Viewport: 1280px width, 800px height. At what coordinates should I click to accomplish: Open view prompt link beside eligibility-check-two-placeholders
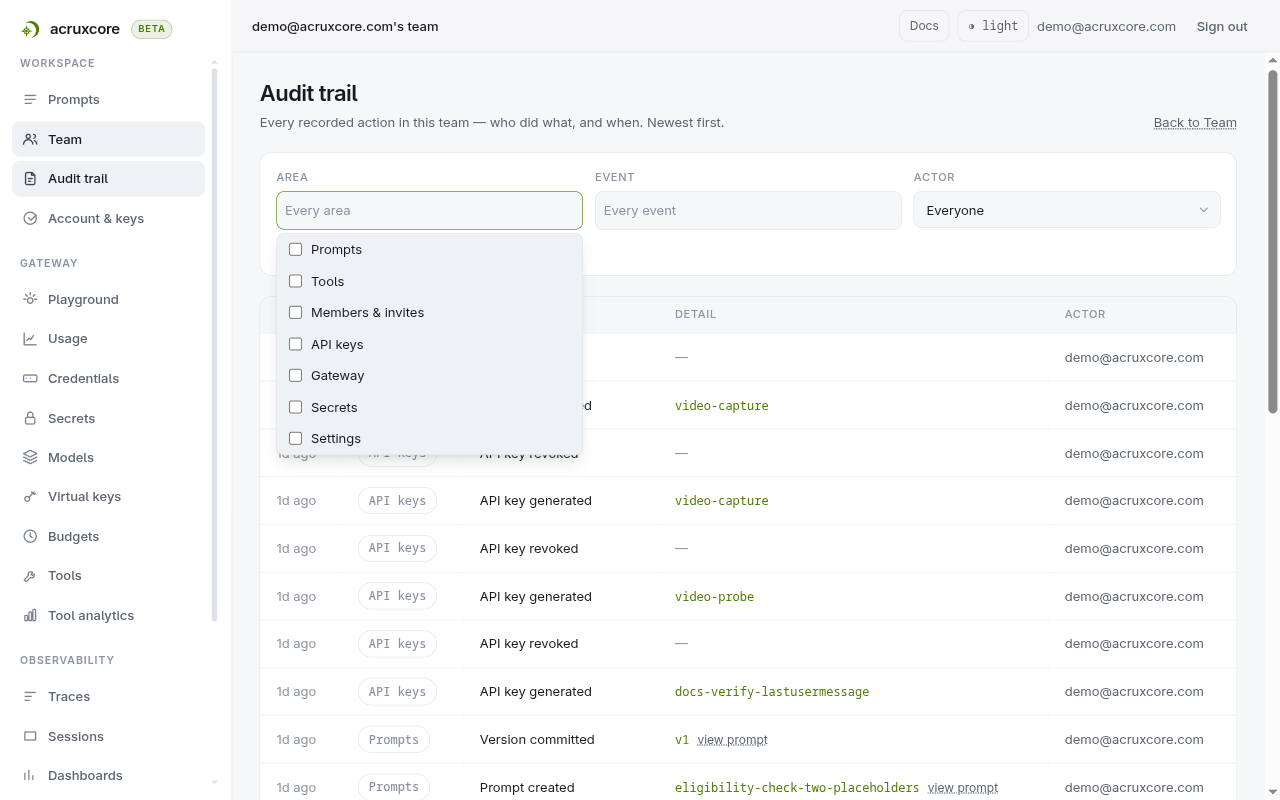tap(963, 788)
